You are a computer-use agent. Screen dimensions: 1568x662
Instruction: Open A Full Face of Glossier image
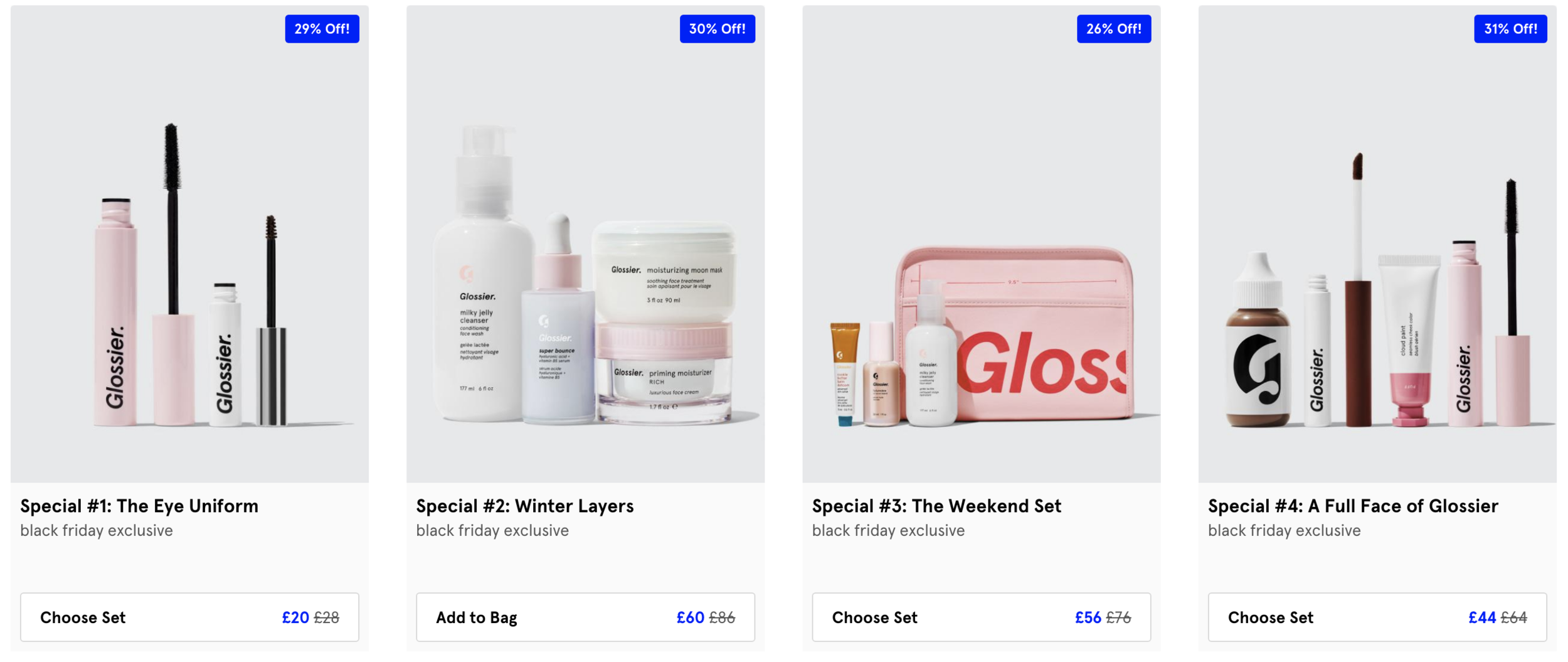(x=1377, y=244)
